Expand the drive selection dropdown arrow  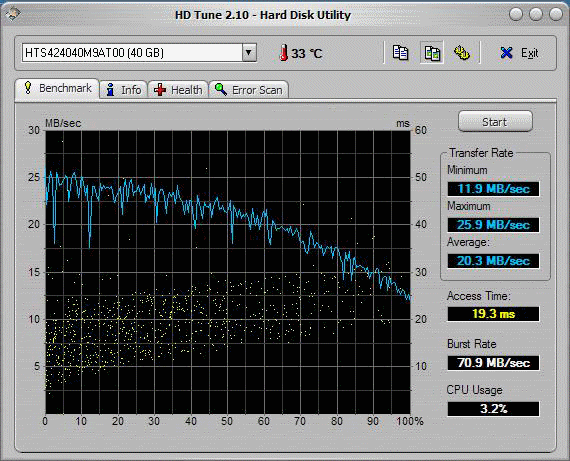[249, 53]
